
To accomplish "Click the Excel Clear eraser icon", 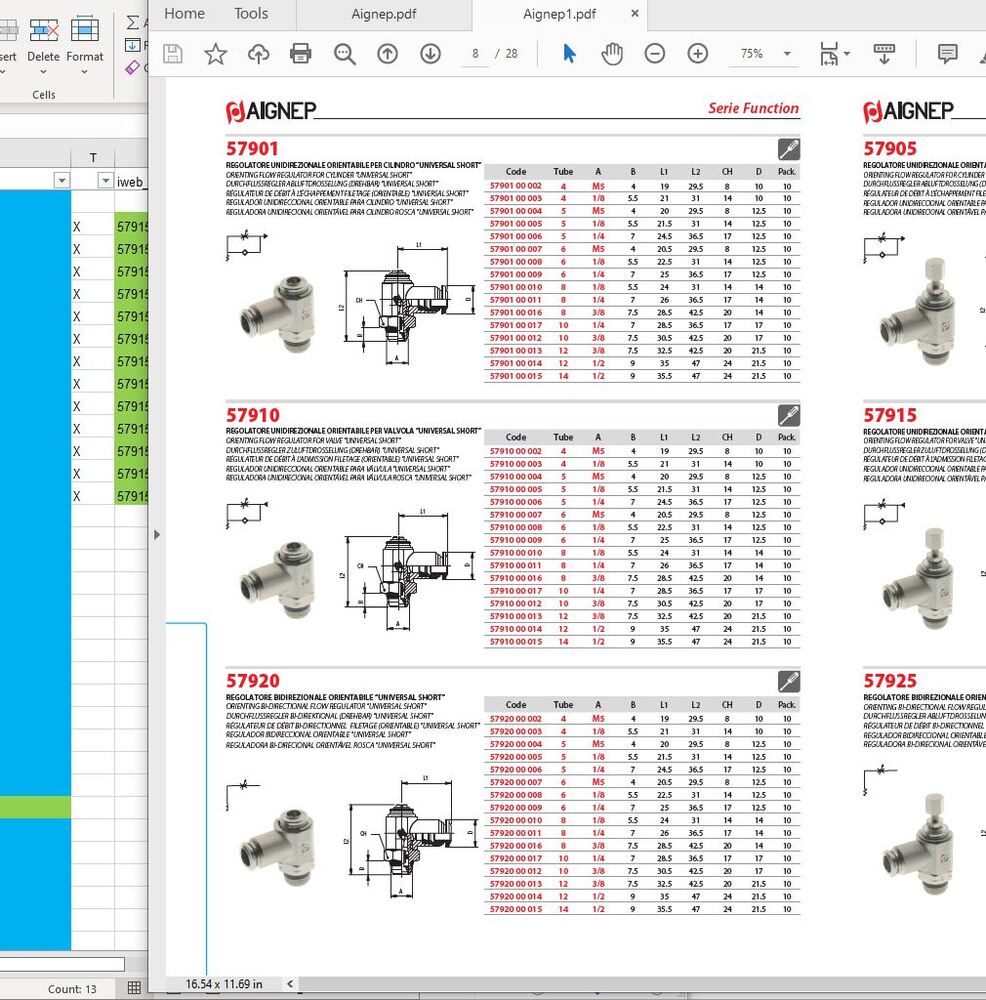I will [132, 67].
